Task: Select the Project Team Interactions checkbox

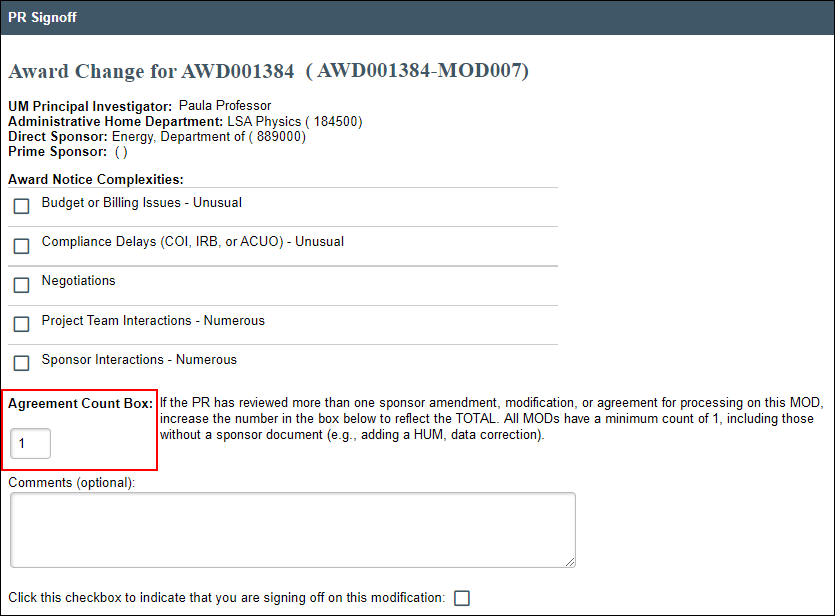Action: pos(21,324)
